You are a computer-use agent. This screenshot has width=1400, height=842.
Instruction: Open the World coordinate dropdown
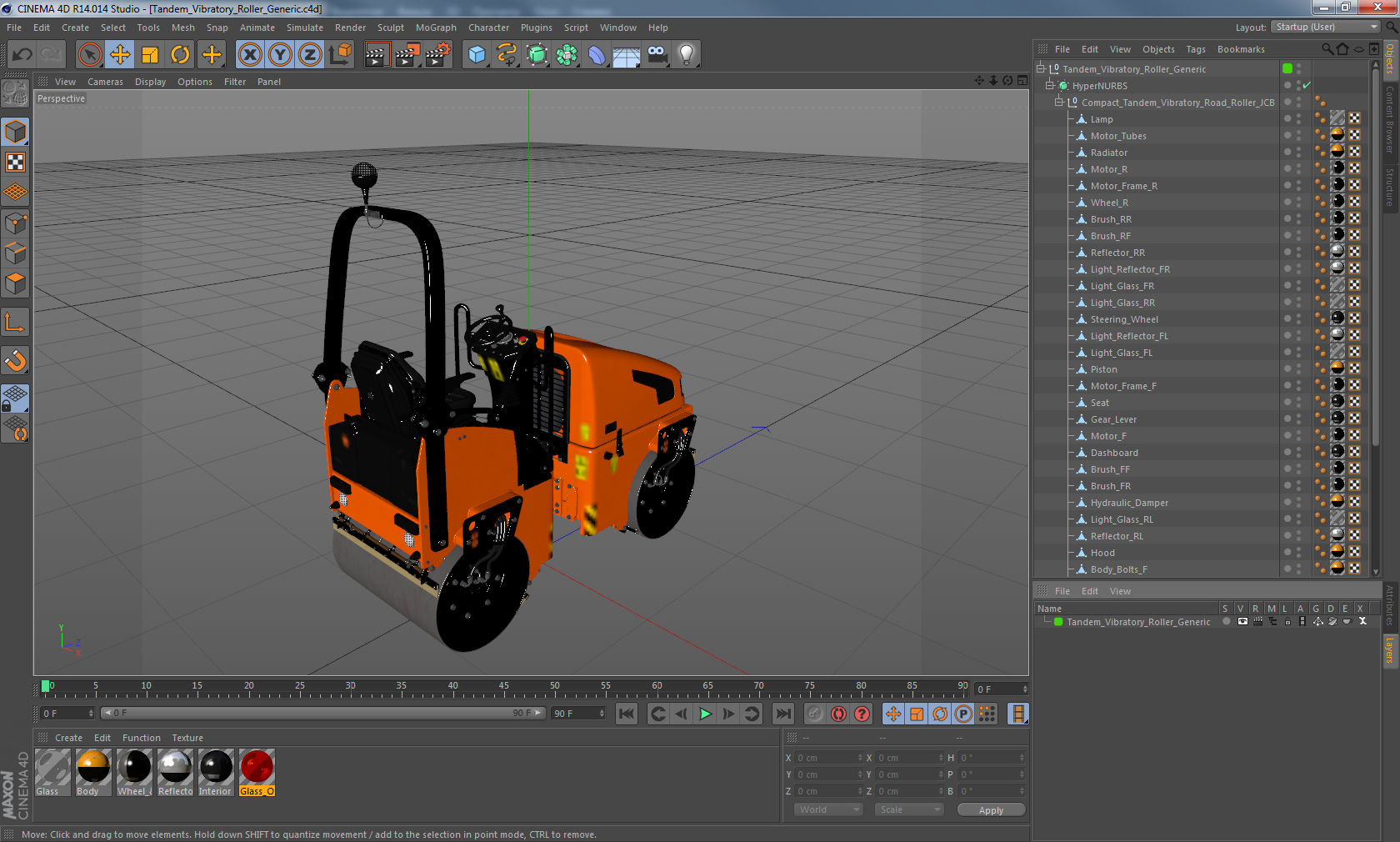[828, 809]
